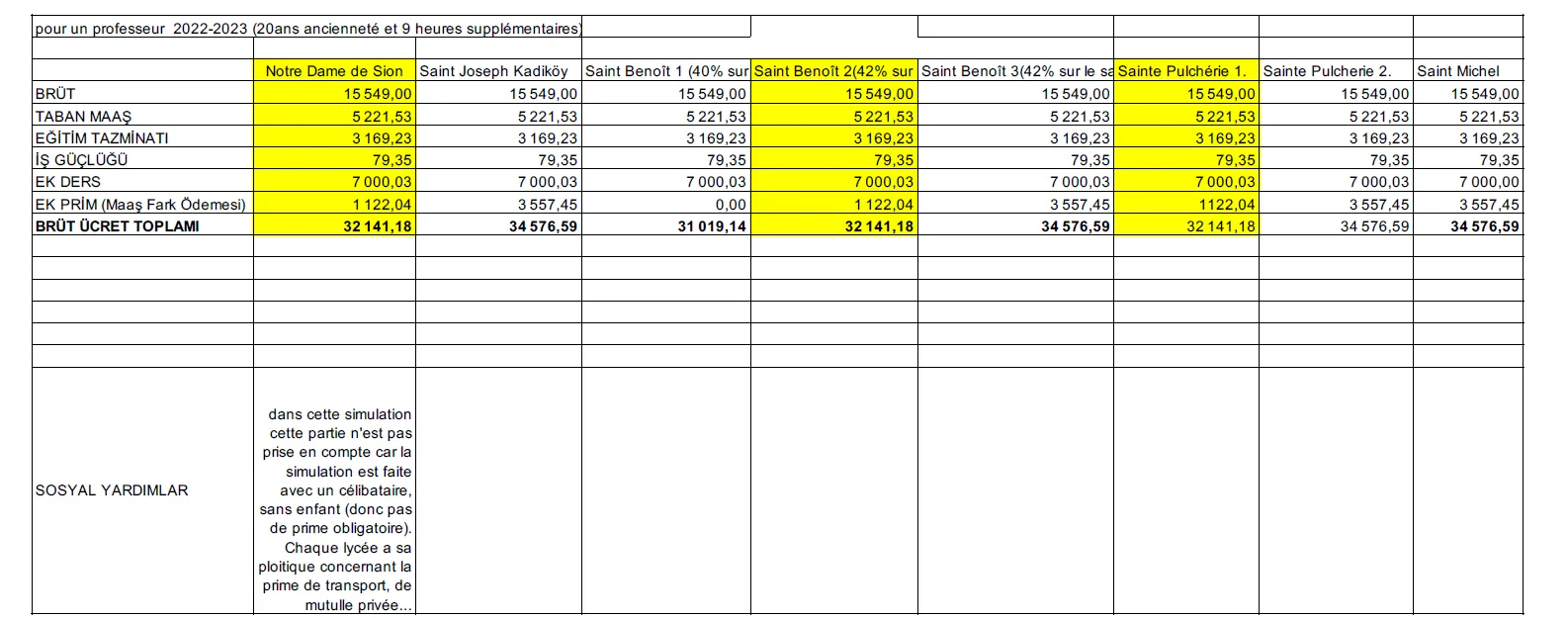Click Notre Dame de Sion total 32 141,18

tap(335, 225)
